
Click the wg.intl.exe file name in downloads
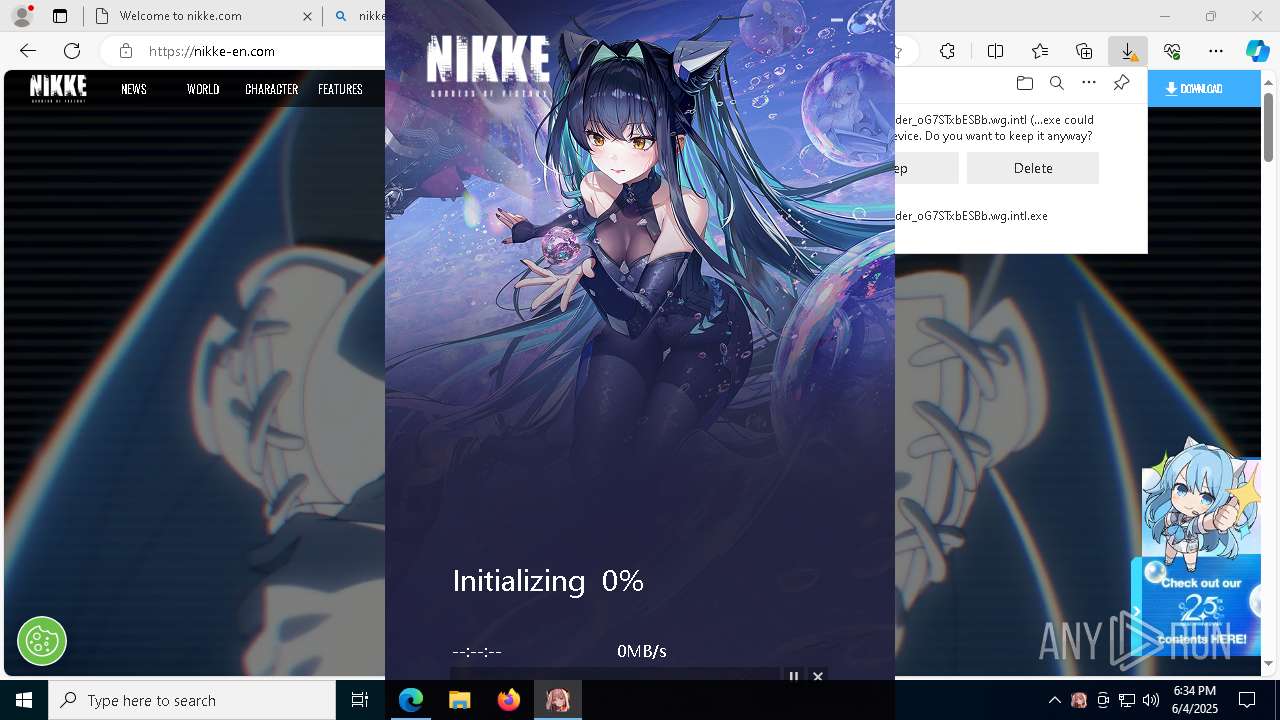[x=971, y=216]
